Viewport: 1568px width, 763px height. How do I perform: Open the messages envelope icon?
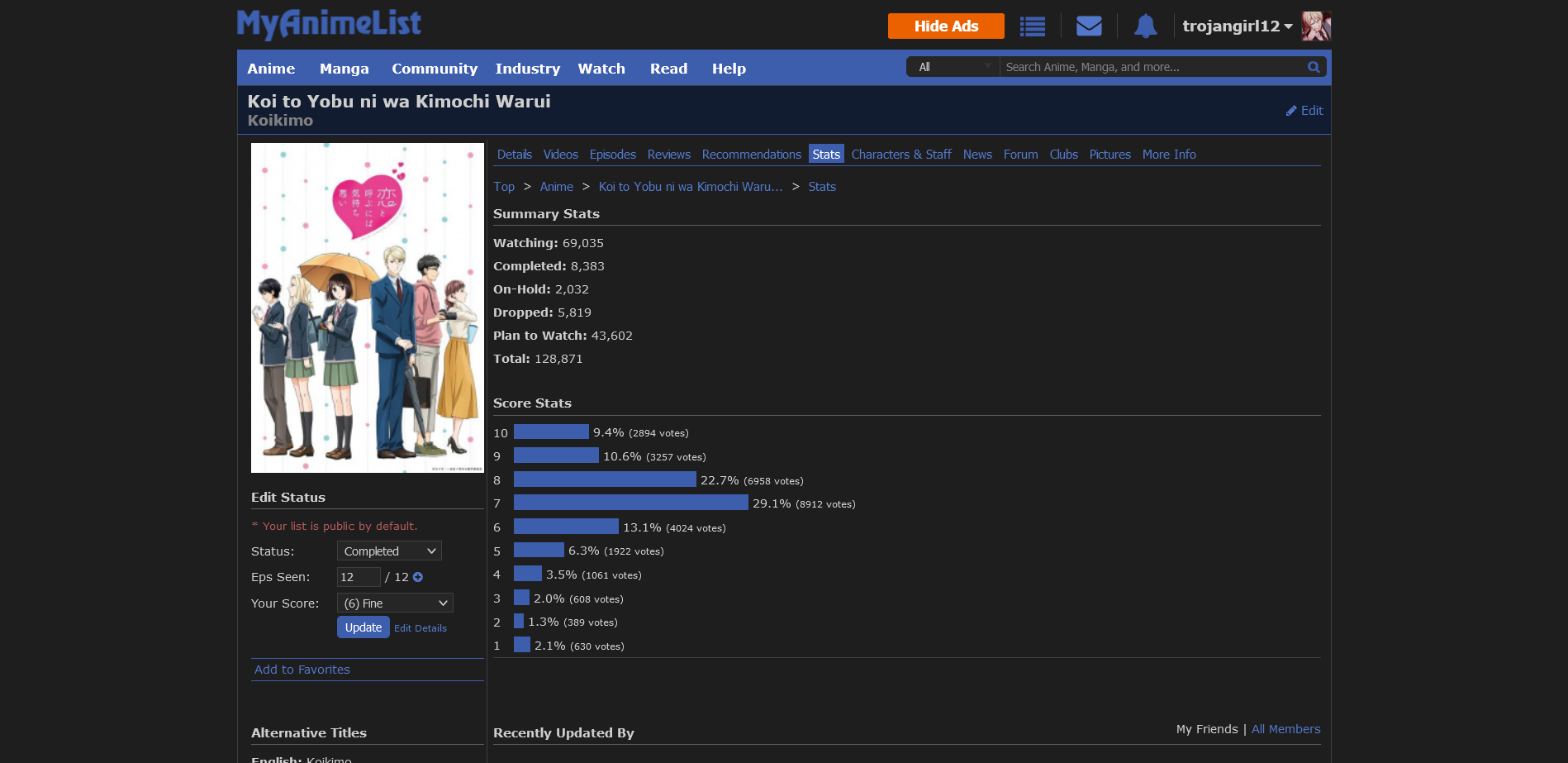tap(1089, 26)
